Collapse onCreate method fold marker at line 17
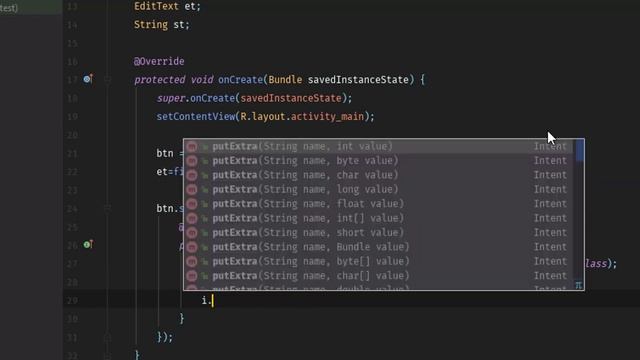The image size is (640, 360). pyautogui.click(x=107, y=80)
